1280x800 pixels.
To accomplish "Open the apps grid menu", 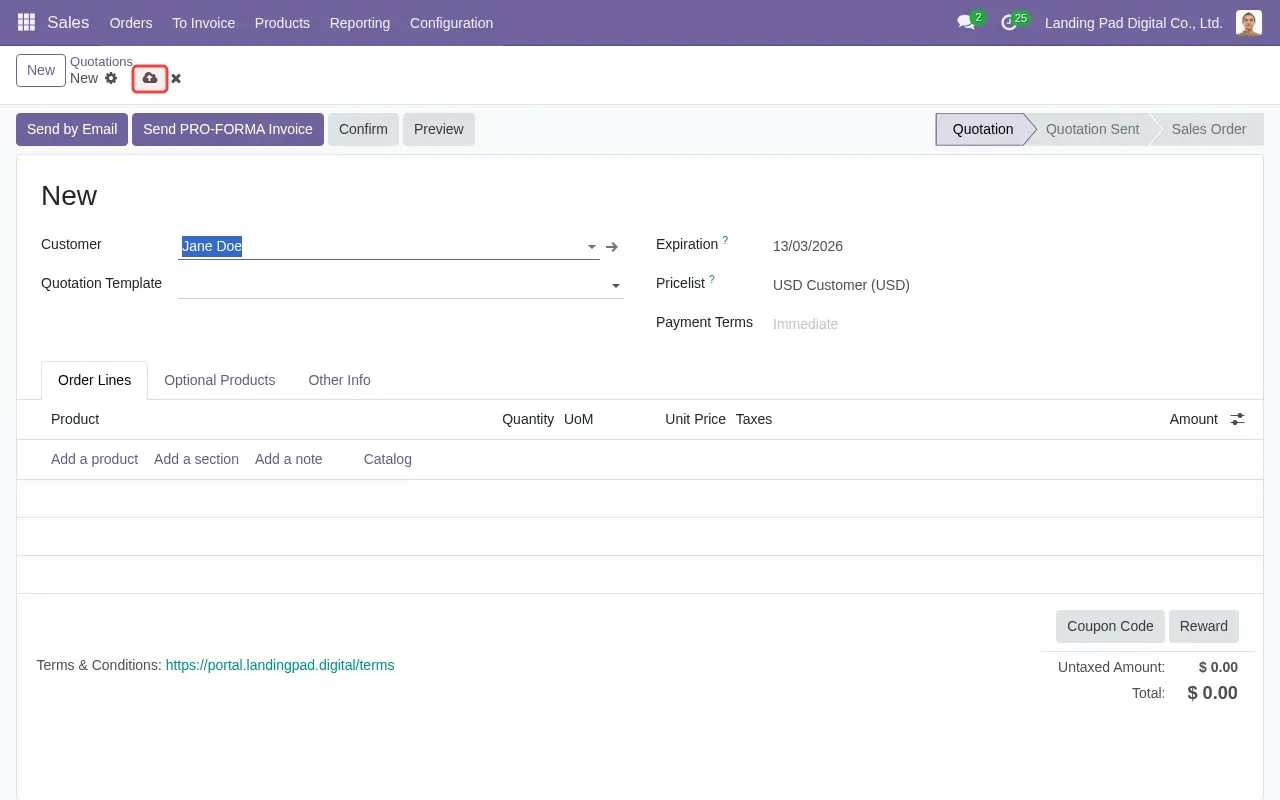I will click(x=25, y=22).
